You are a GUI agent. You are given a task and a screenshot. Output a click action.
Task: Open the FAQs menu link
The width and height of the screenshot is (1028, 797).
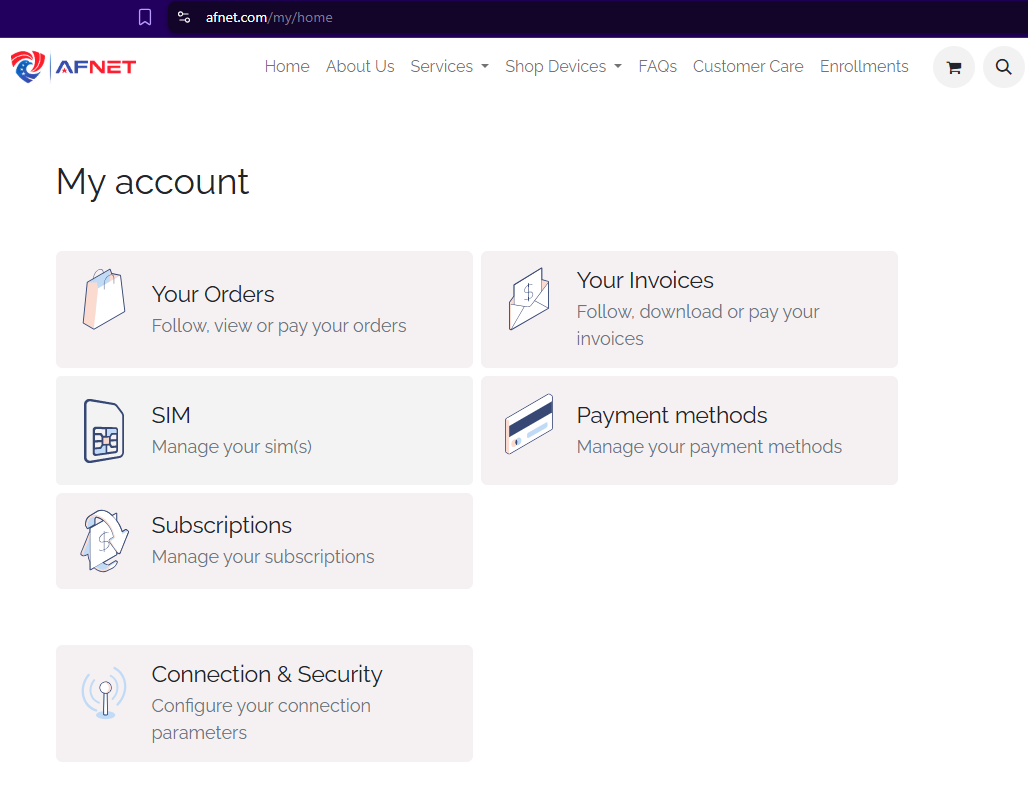(657, 67)
